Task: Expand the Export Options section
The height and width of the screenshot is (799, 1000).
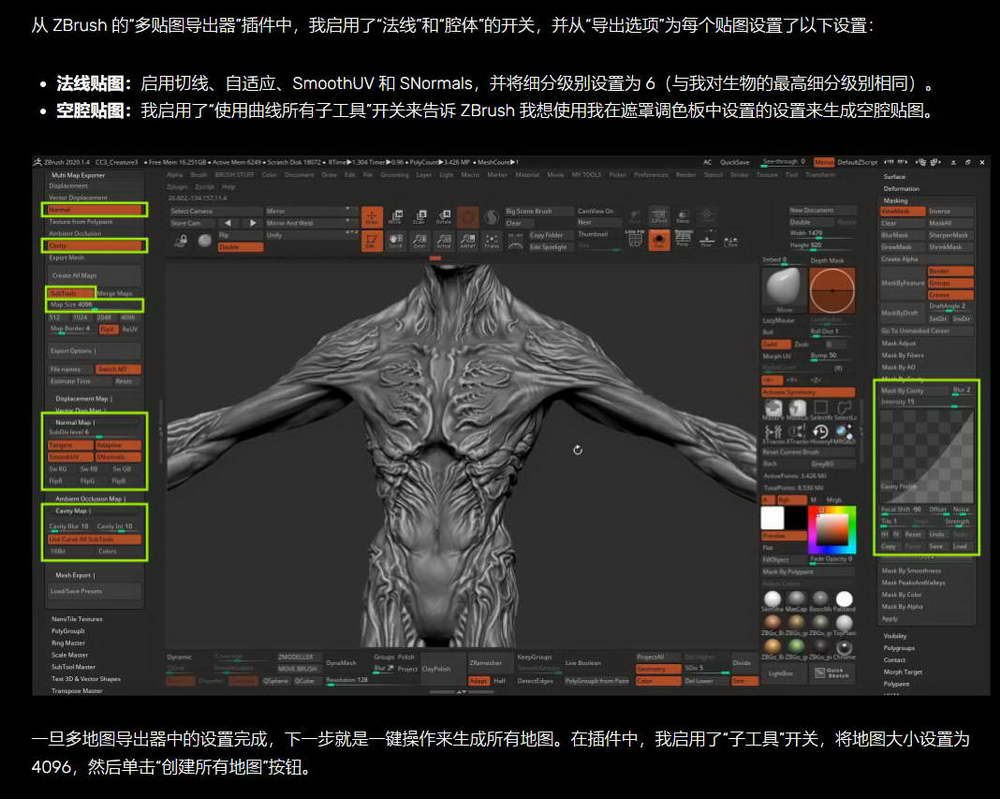Action: tap(94, 350)
